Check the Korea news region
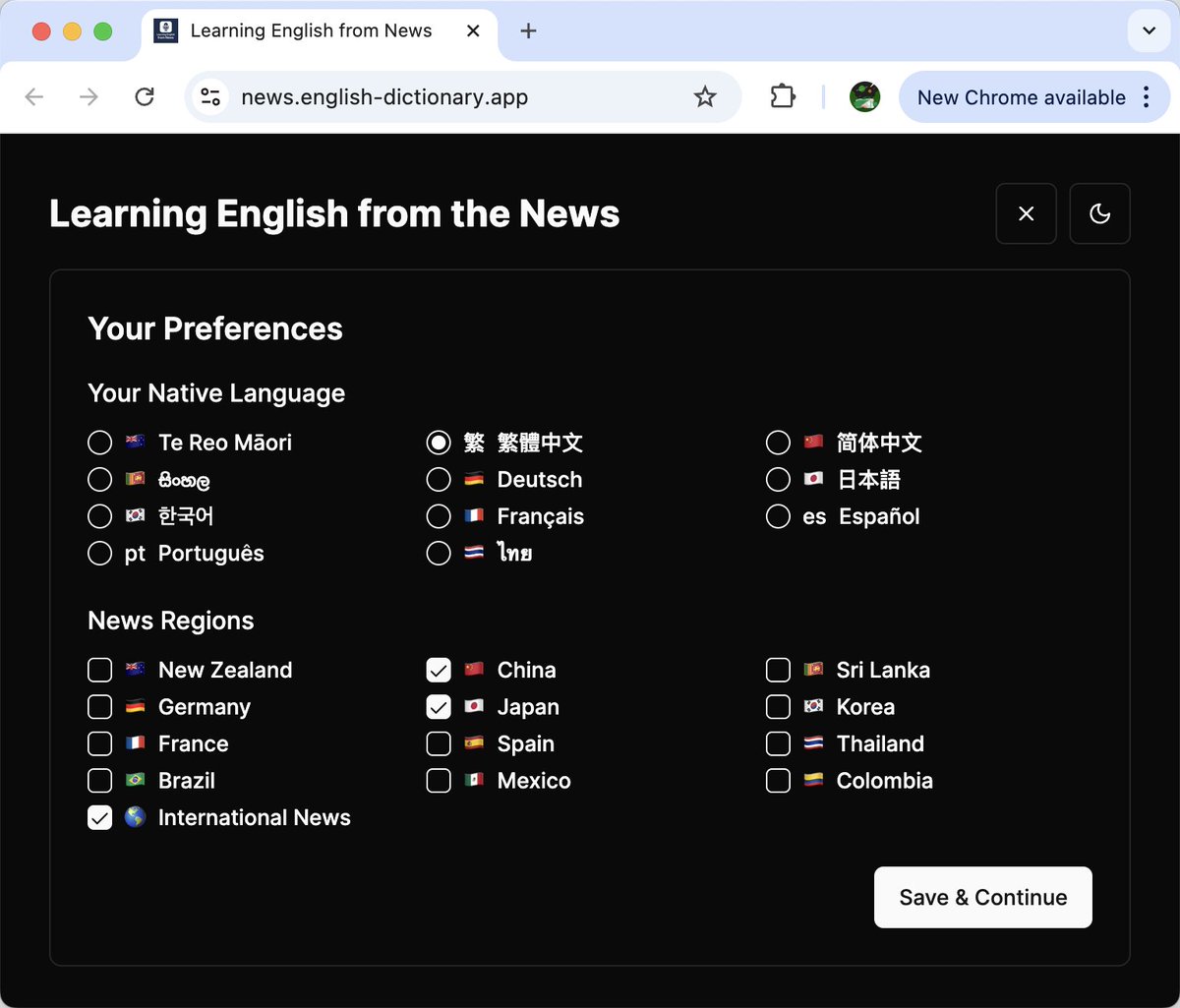 [x=778, y=707]
